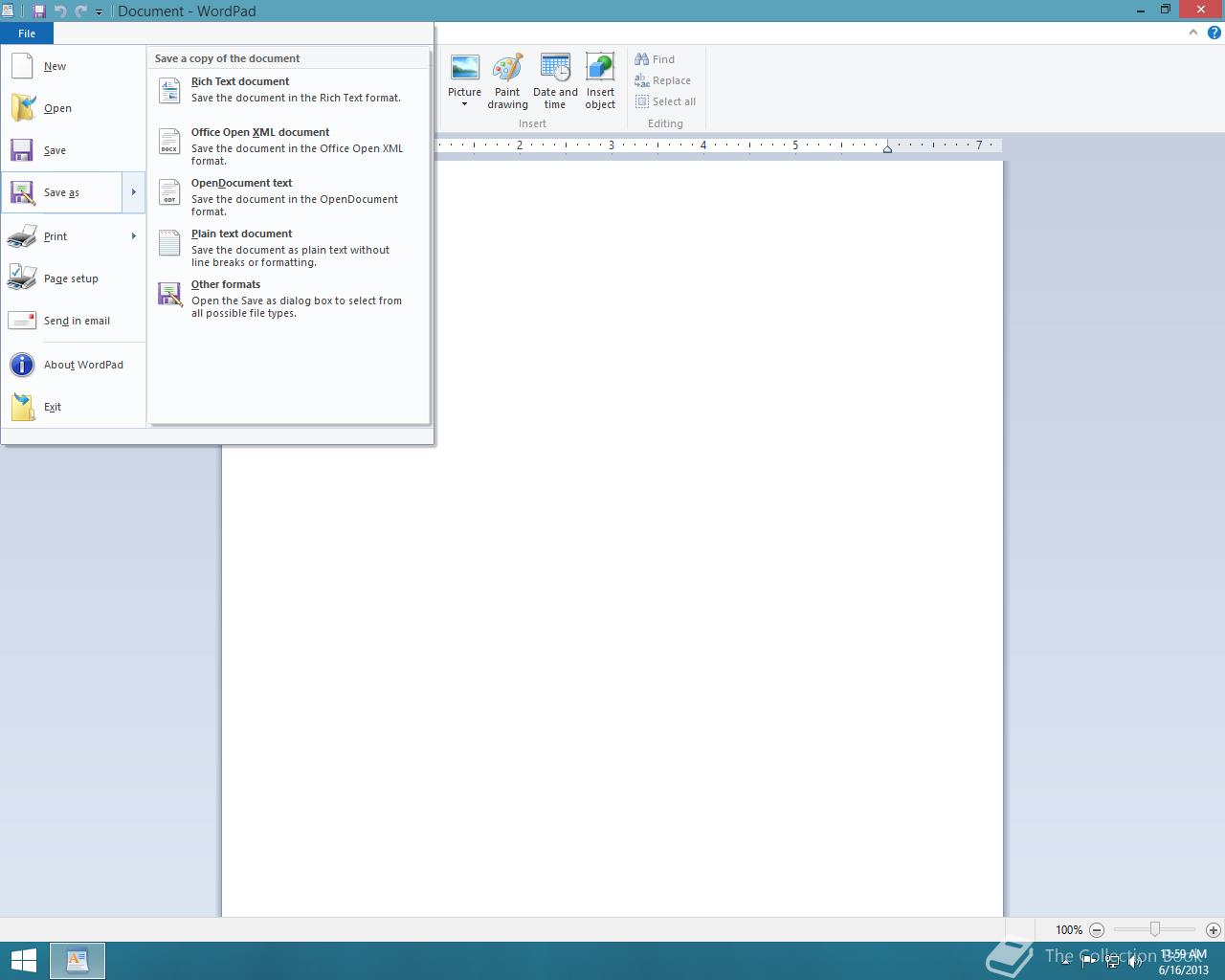The height and width of the screenshot is (980, 1225).
Task: Click the WordPad taskbar button
Action: tap(77, 961)
